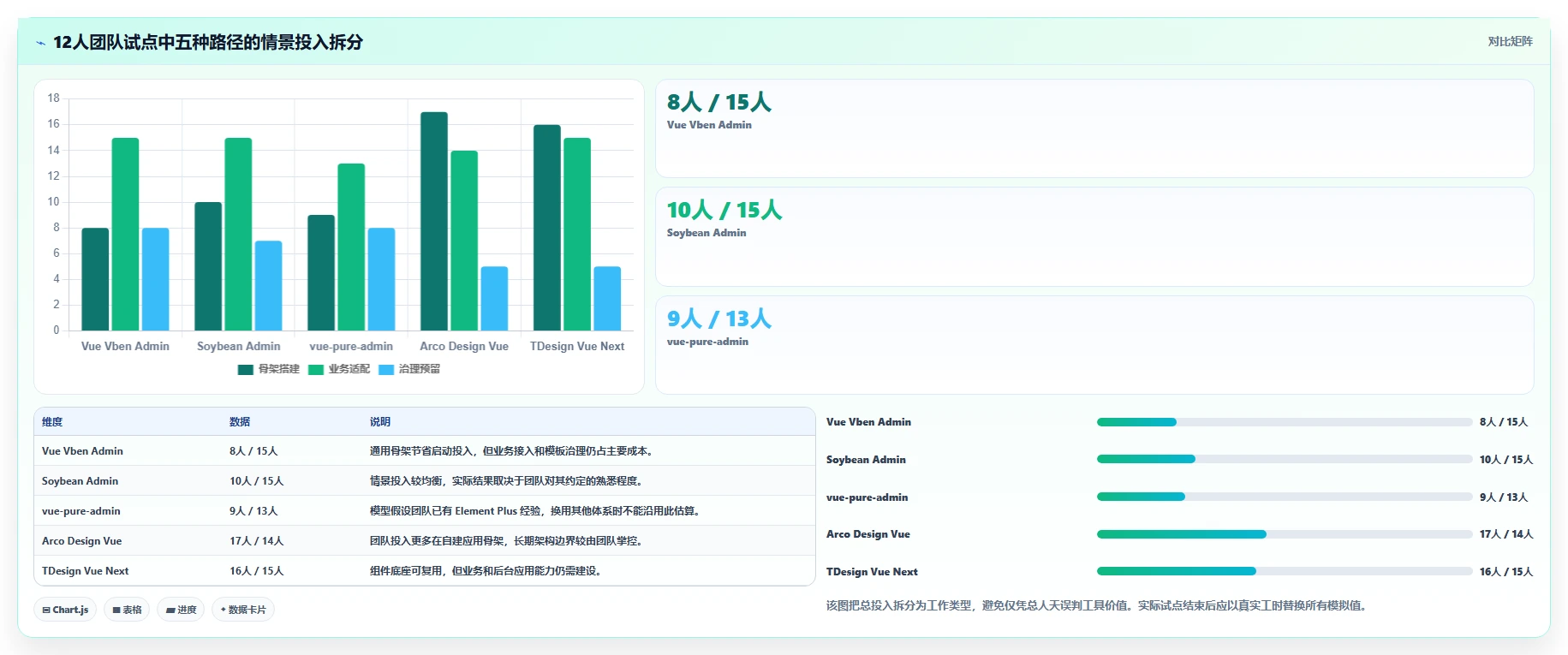Click the TDesign Vue Next label in the progress list
1568x655 pixels.
point(872,572)
